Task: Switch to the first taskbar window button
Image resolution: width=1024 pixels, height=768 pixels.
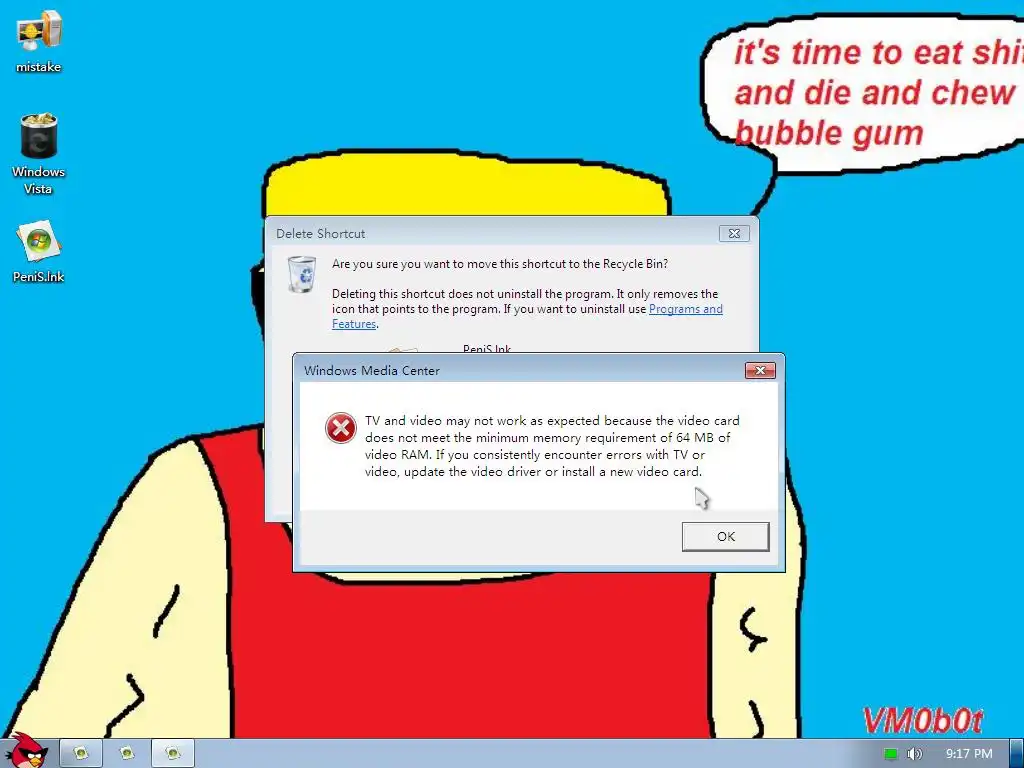Action: [81, 754]
